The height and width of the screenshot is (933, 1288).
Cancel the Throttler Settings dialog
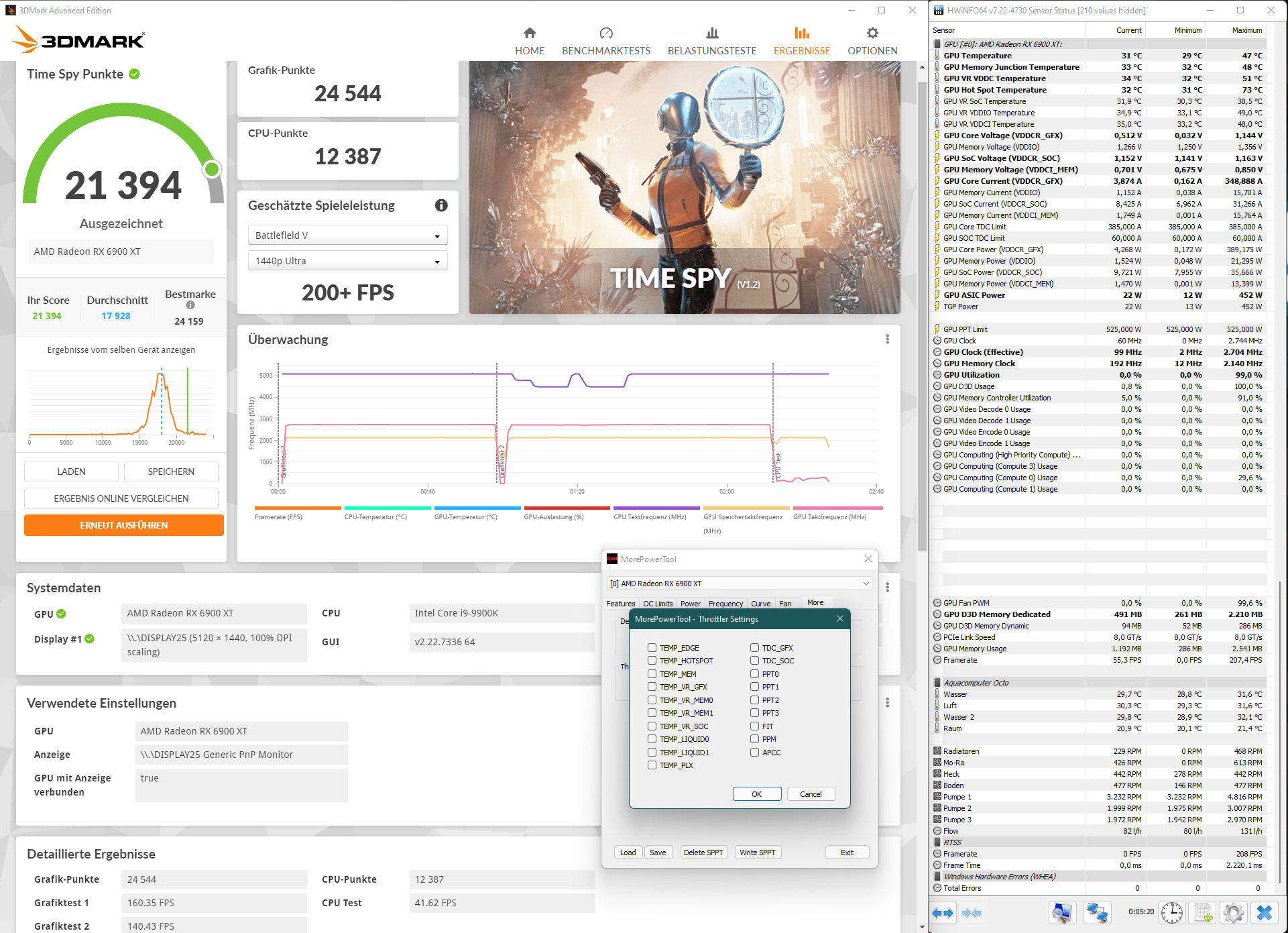click(x=811, y=794)
